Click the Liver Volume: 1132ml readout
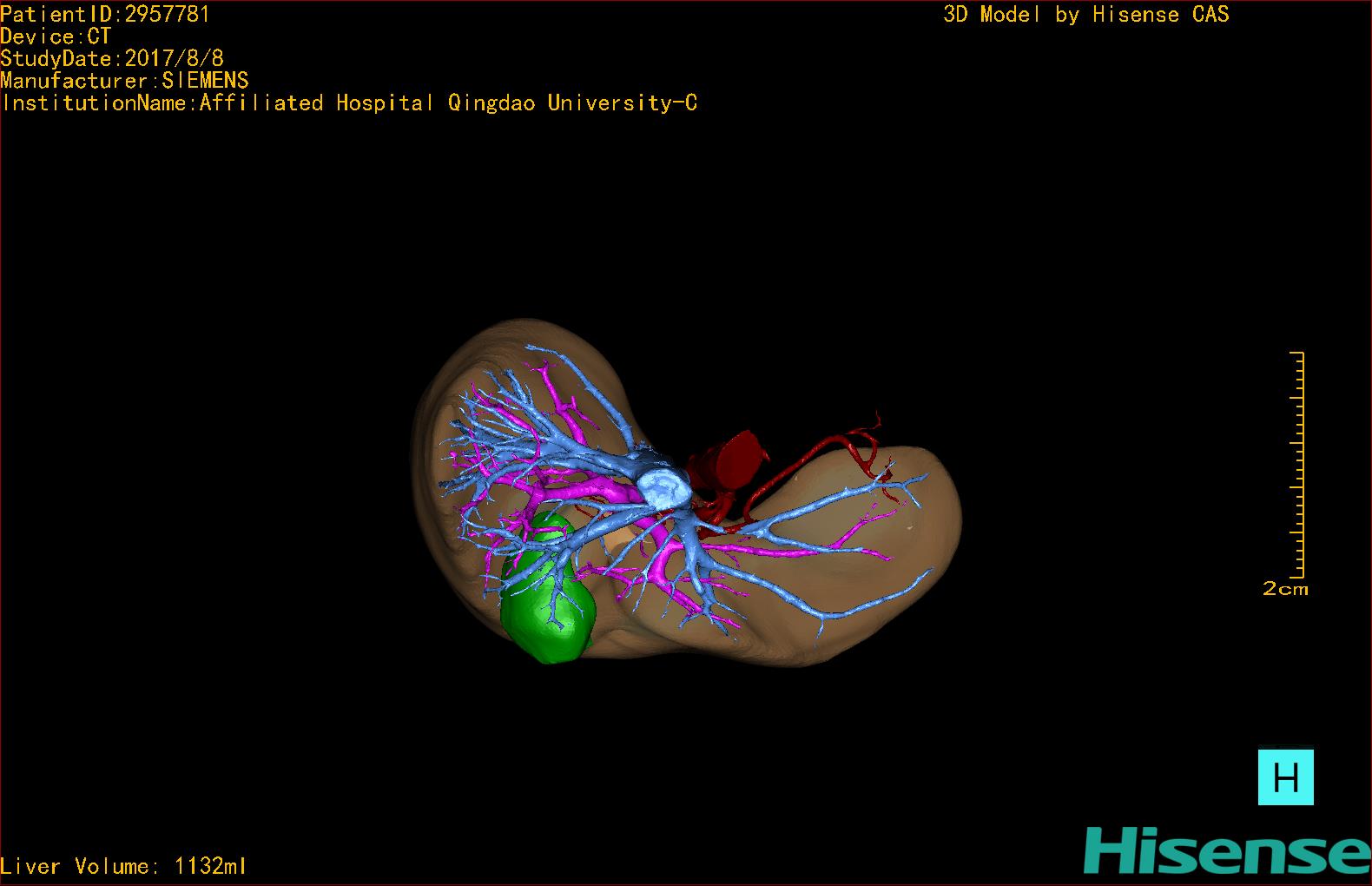 (x=123, y=866)
